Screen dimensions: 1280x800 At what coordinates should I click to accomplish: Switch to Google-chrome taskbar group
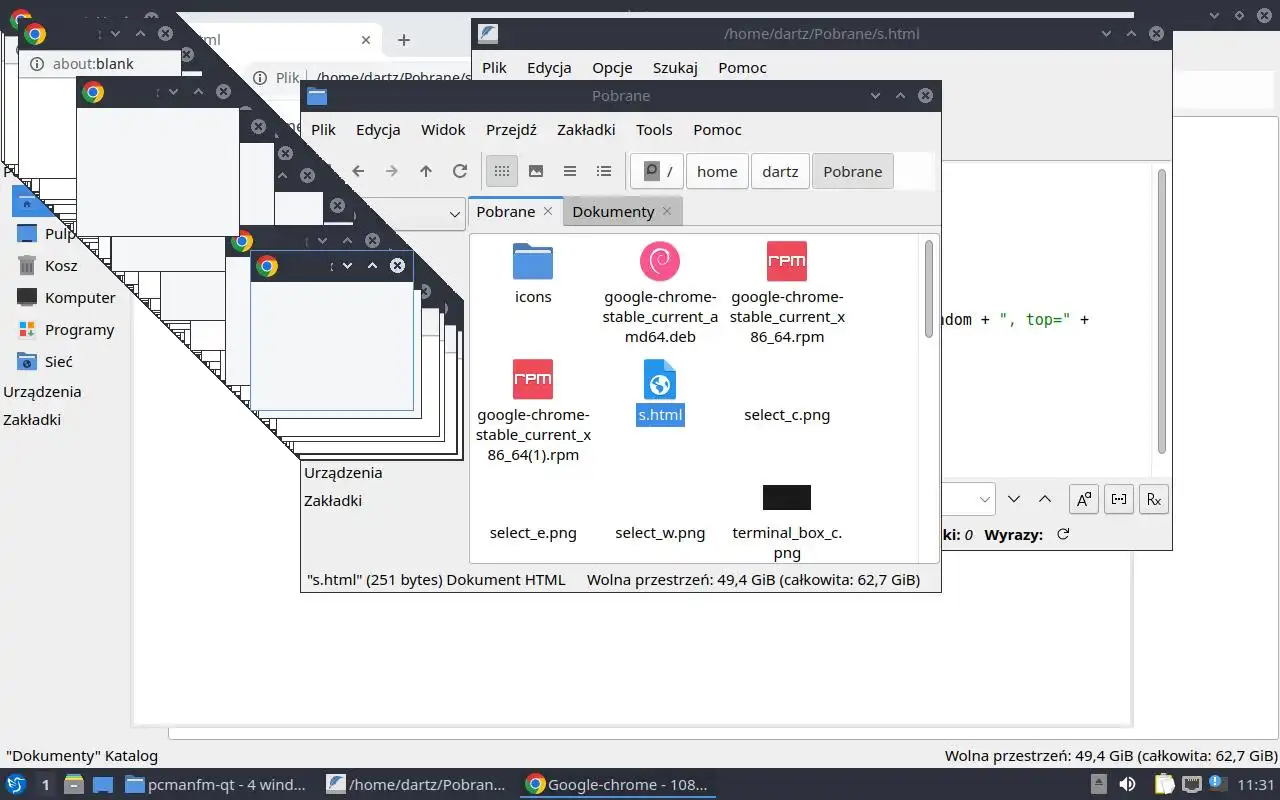coord(618,785)
